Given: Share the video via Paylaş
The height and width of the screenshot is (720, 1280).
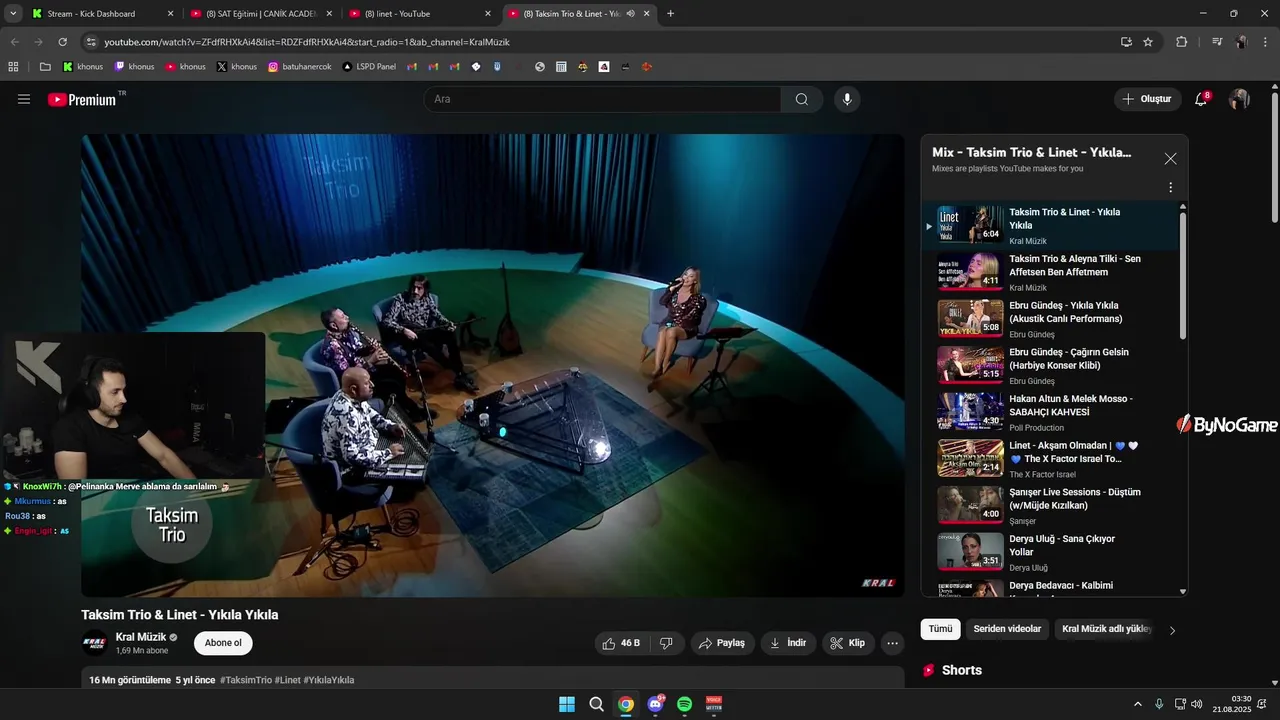Looking at the screenshot, I should point(723,643).
